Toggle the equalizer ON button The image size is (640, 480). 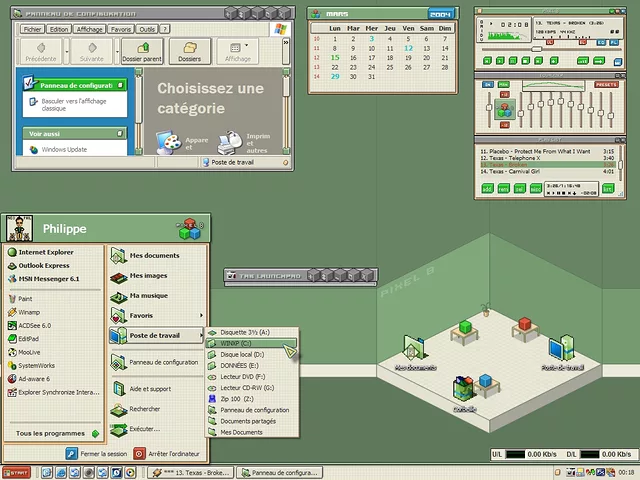click(x=489, y=85)
